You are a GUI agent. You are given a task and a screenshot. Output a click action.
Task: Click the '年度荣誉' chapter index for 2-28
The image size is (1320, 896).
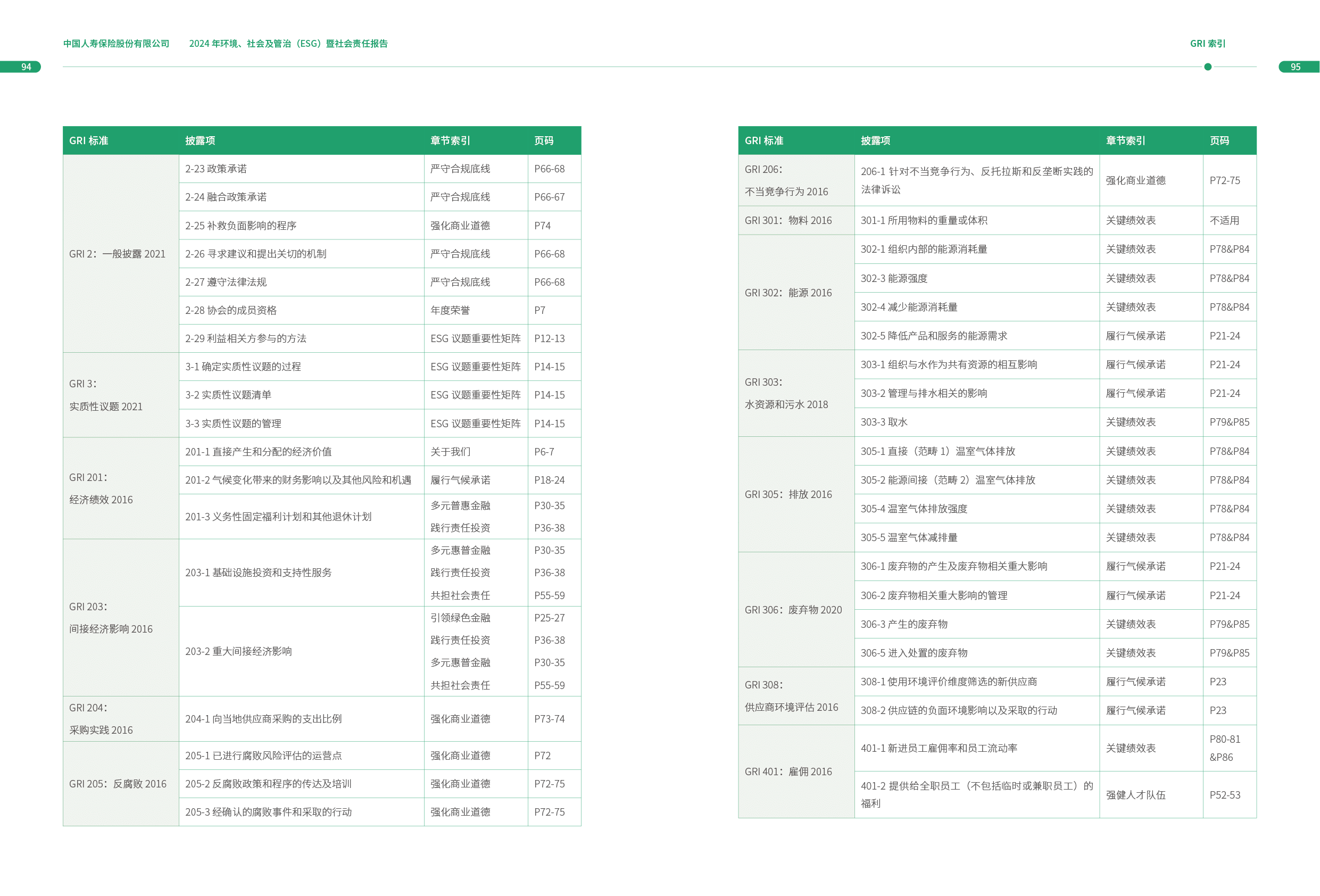coord(450,310)
